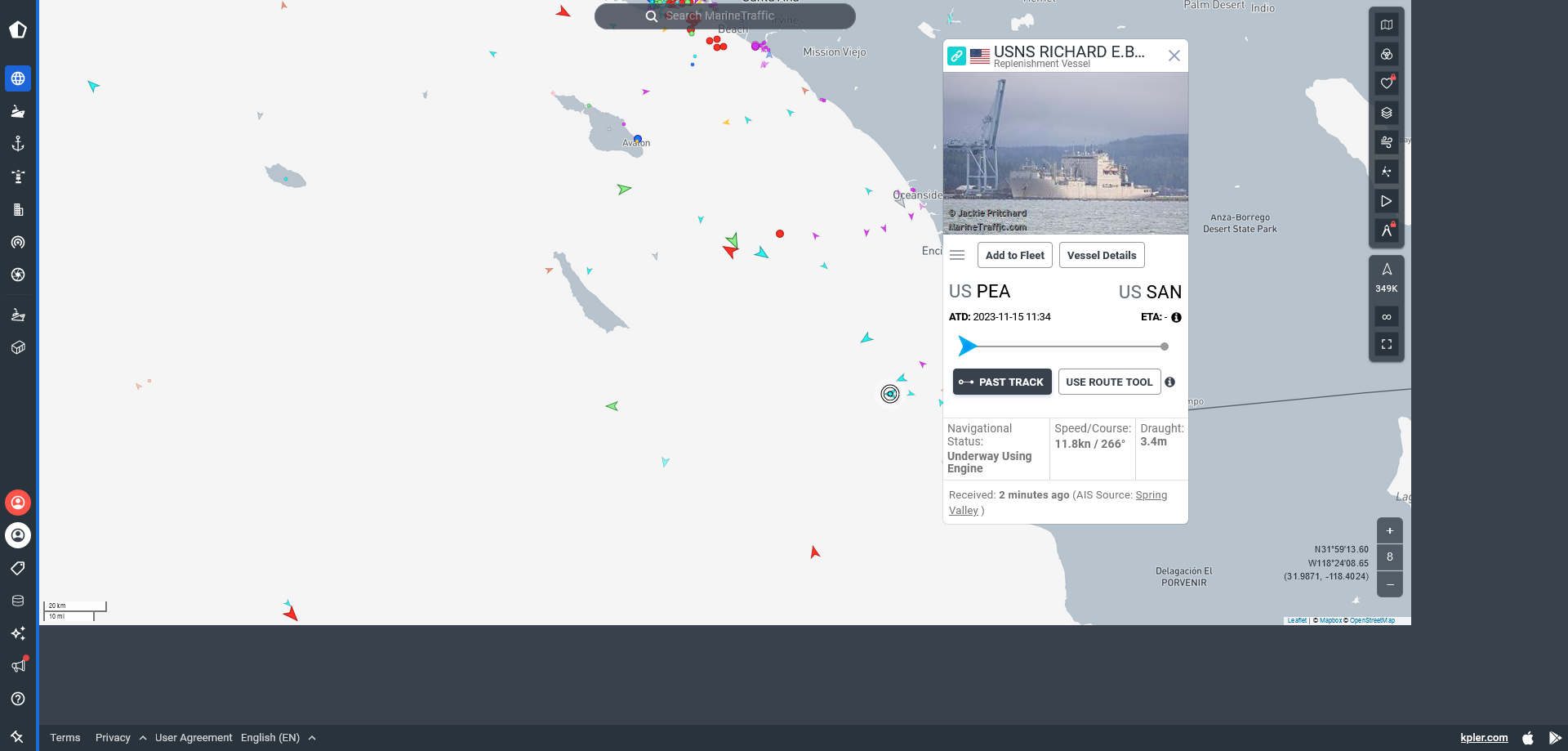
Task: Click the Google Play store icon
Action: tap(1555, 737)
